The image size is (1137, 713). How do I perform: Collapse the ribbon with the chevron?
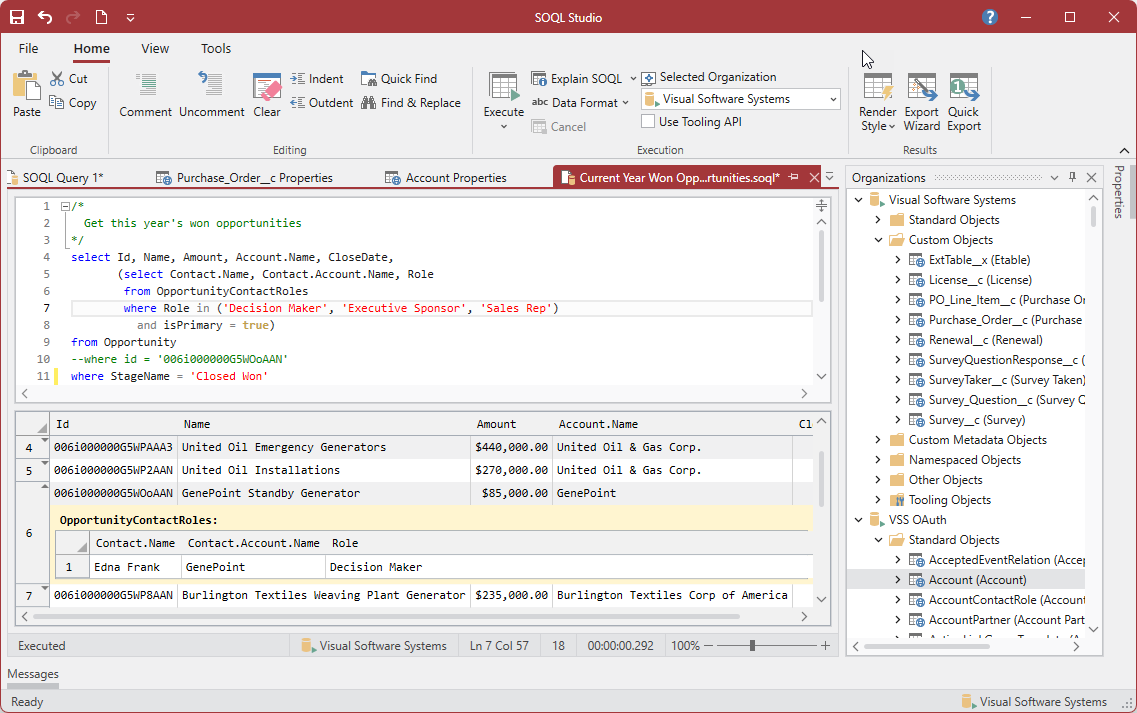click(x=1124, y=150)
